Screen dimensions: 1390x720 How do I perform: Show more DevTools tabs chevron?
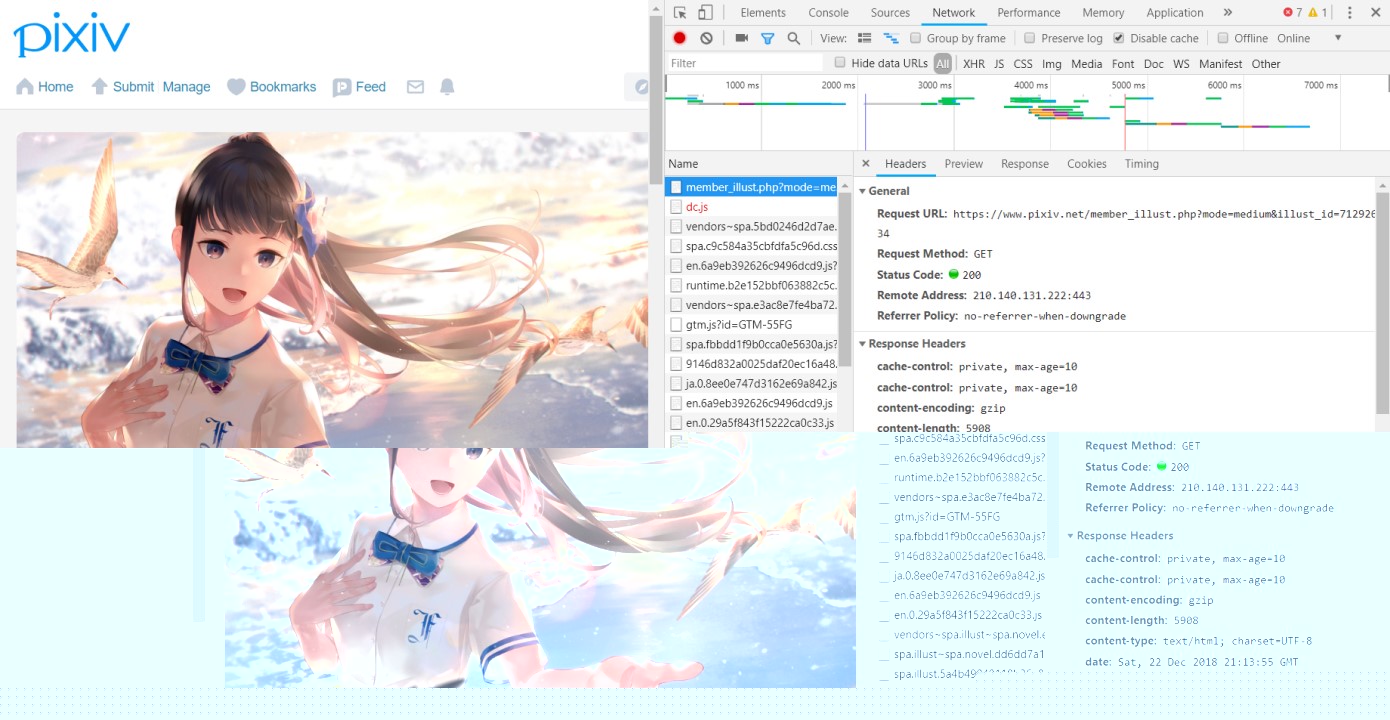1227,13
